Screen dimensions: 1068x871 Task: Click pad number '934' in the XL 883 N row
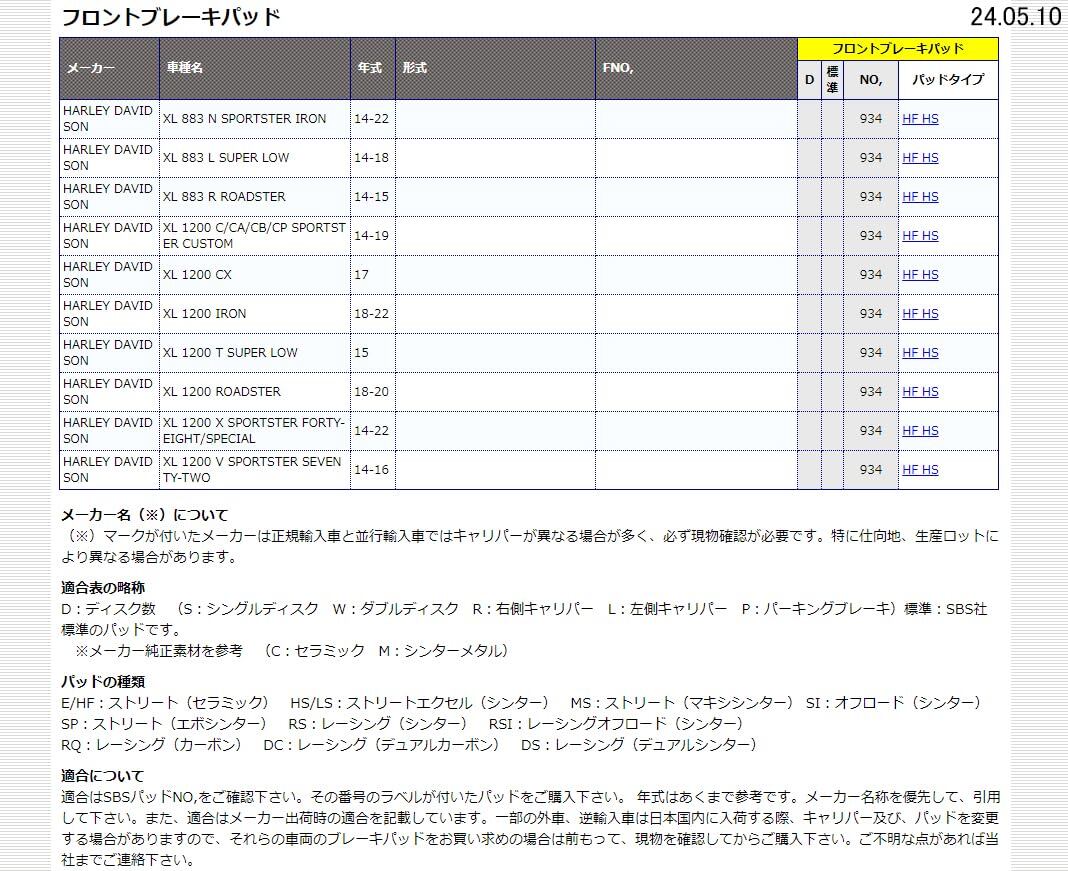[x=870, y=118]
